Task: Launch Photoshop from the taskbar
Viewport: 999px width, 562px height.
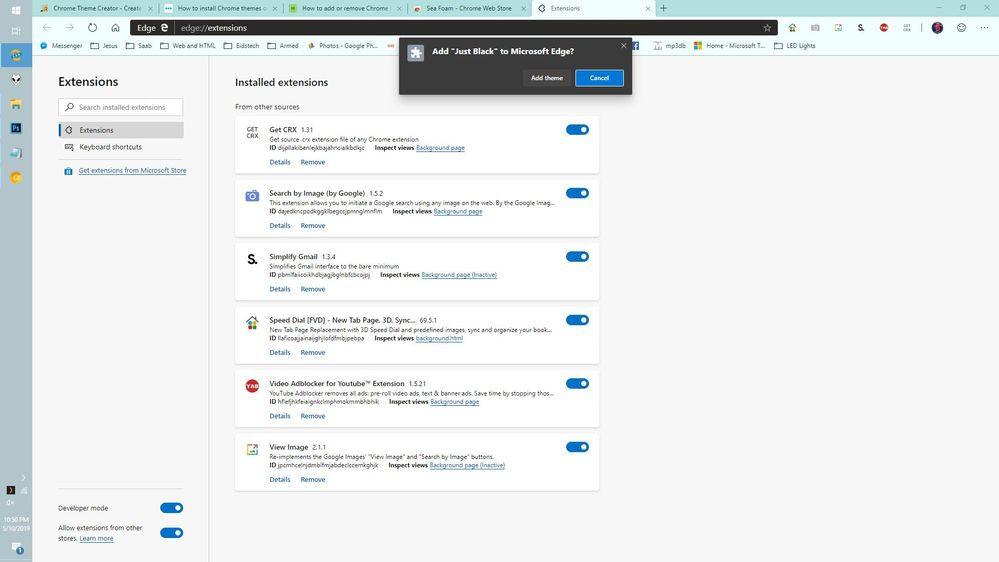Action: coord(16,128)
